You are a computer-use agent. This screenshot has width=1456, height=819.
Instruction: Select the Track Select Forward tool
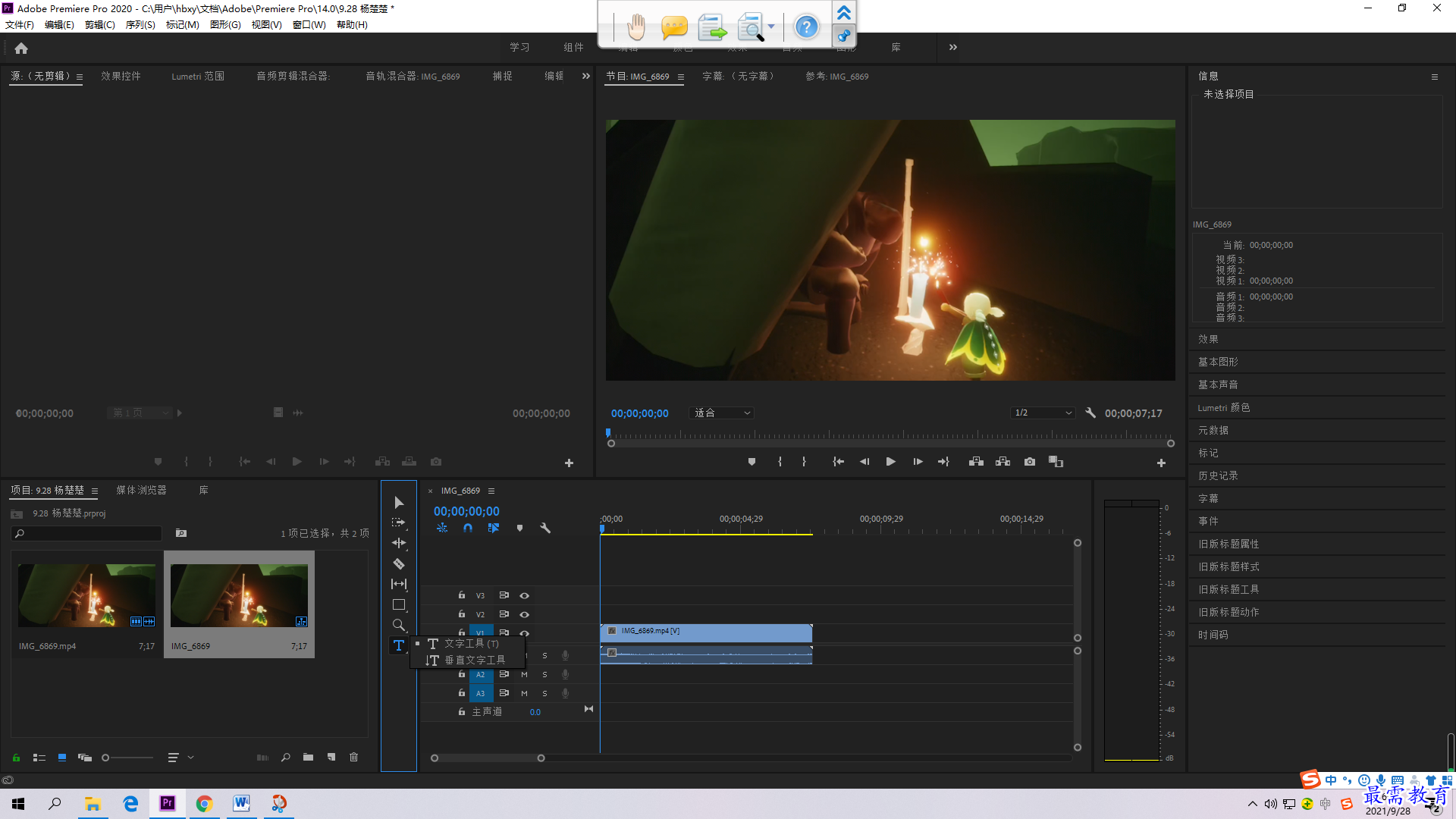(x=399, y=522)
